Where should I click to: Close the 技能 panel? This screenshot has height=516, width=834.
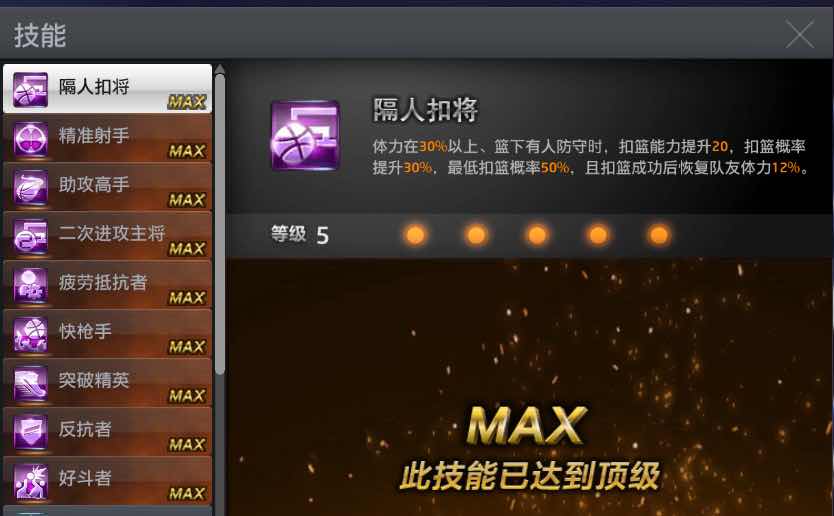click(800, 34)
